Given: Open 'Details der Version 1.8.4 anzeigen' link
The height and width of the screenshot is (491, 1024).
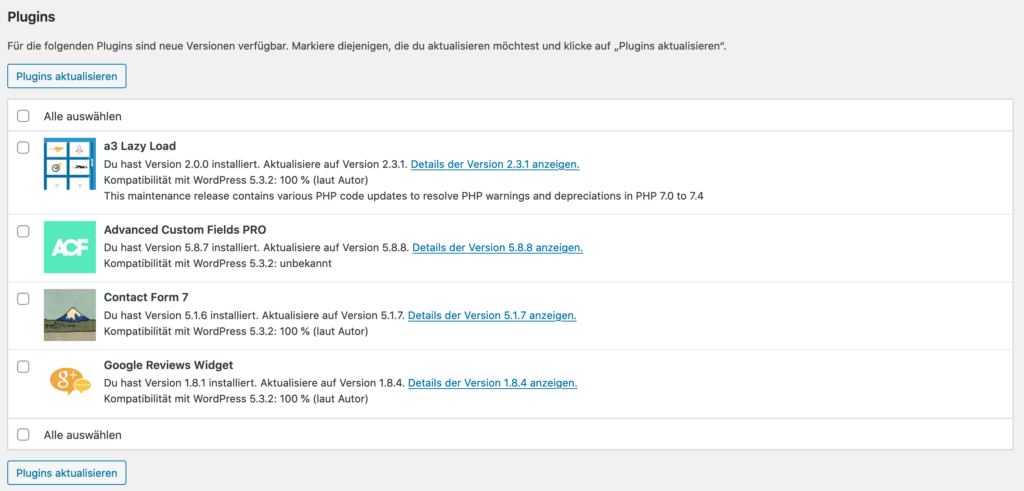Looking at the screenshot, I should 492,383.
